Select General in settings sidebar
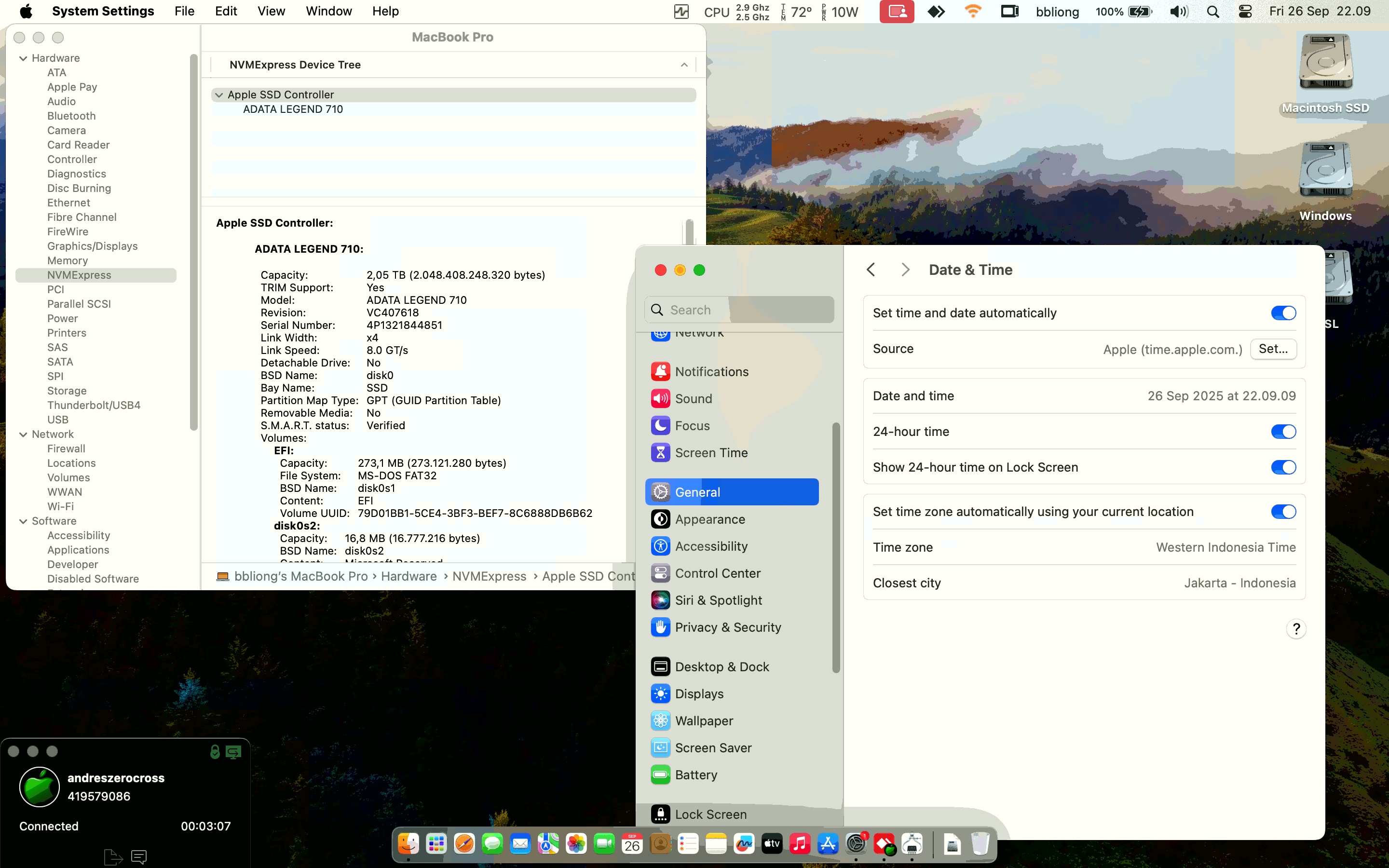 click(x=732, y=492)
